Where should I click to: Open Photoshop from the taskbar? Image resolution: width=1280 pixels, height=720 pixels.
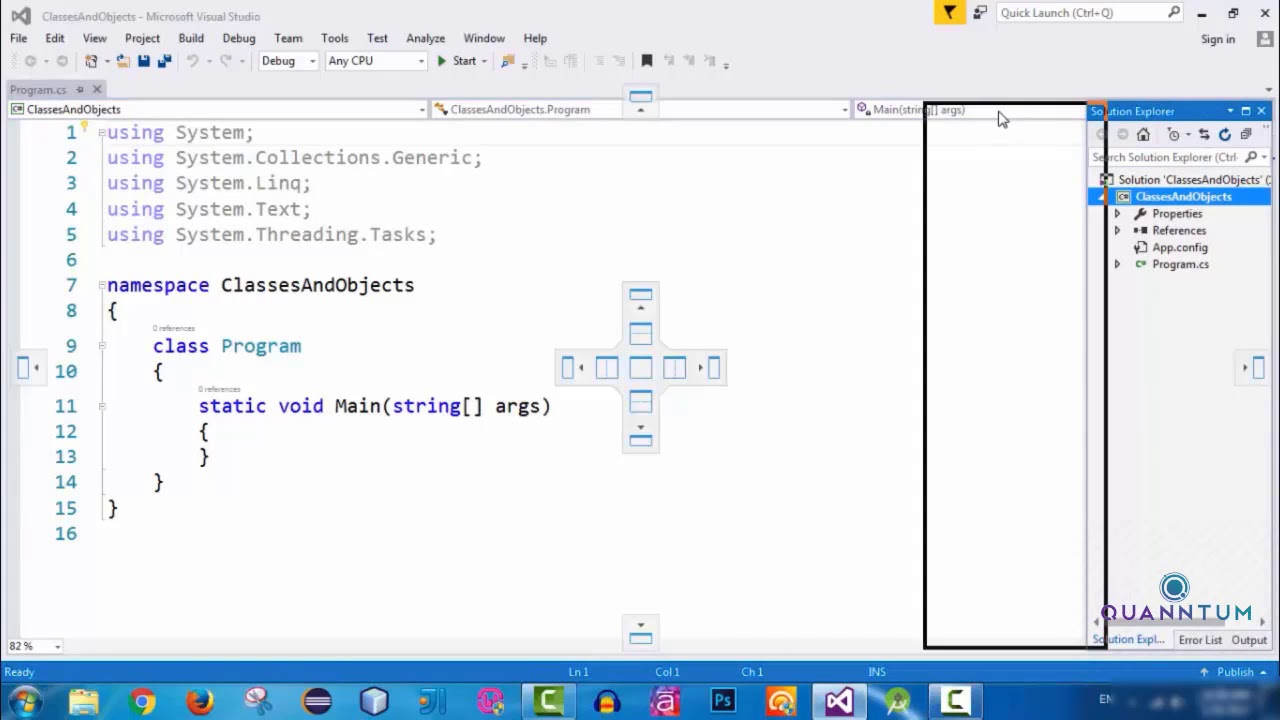pos(723,701)
